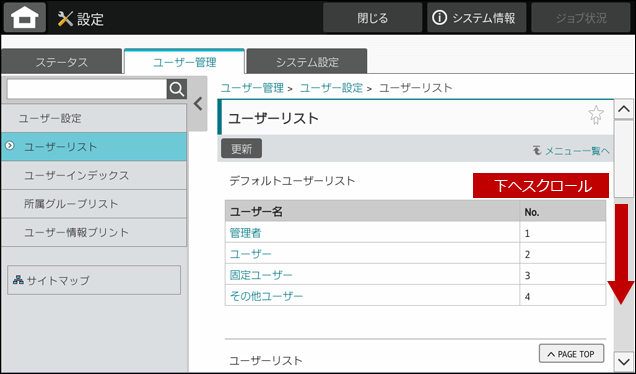The image size is (636, 374).
Task: Open the その他ユーザー user link
Action: click(266, 296)
